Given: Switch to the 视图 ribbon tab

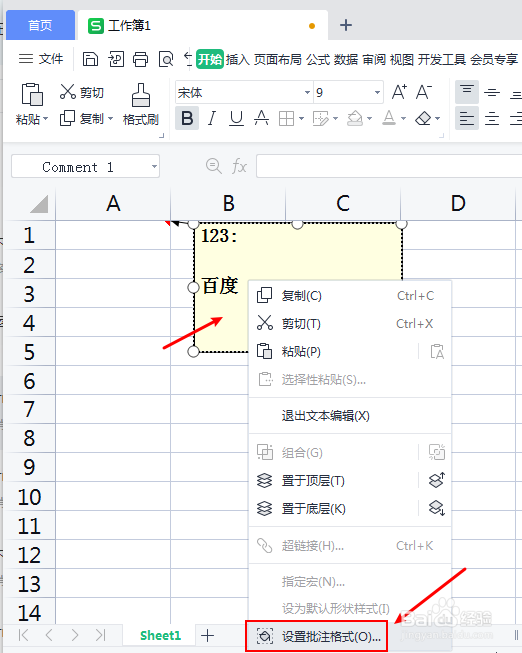Looking at the screenshot, I should 402,60.
